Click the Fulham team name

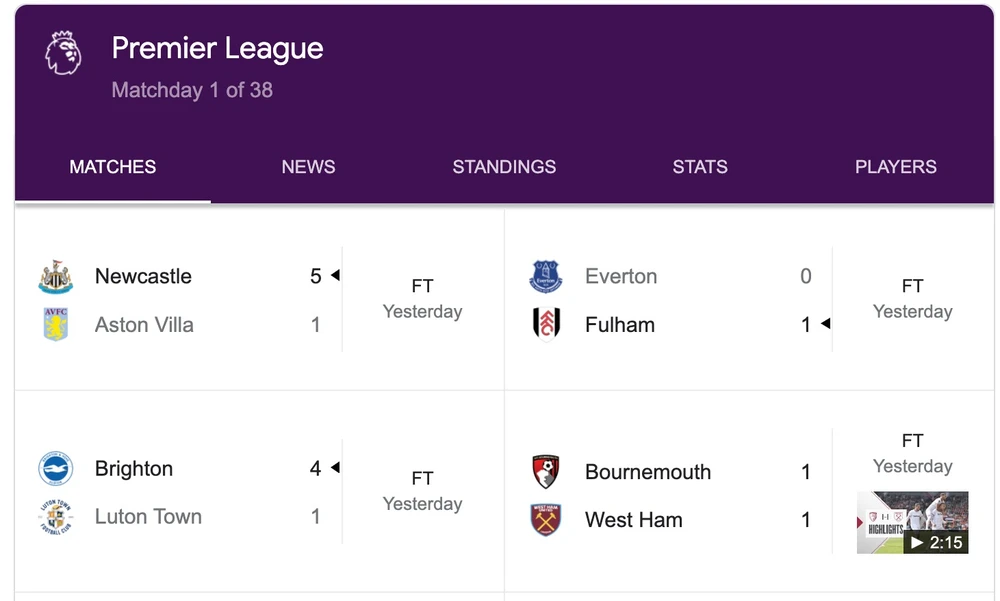tap(620, 325)
